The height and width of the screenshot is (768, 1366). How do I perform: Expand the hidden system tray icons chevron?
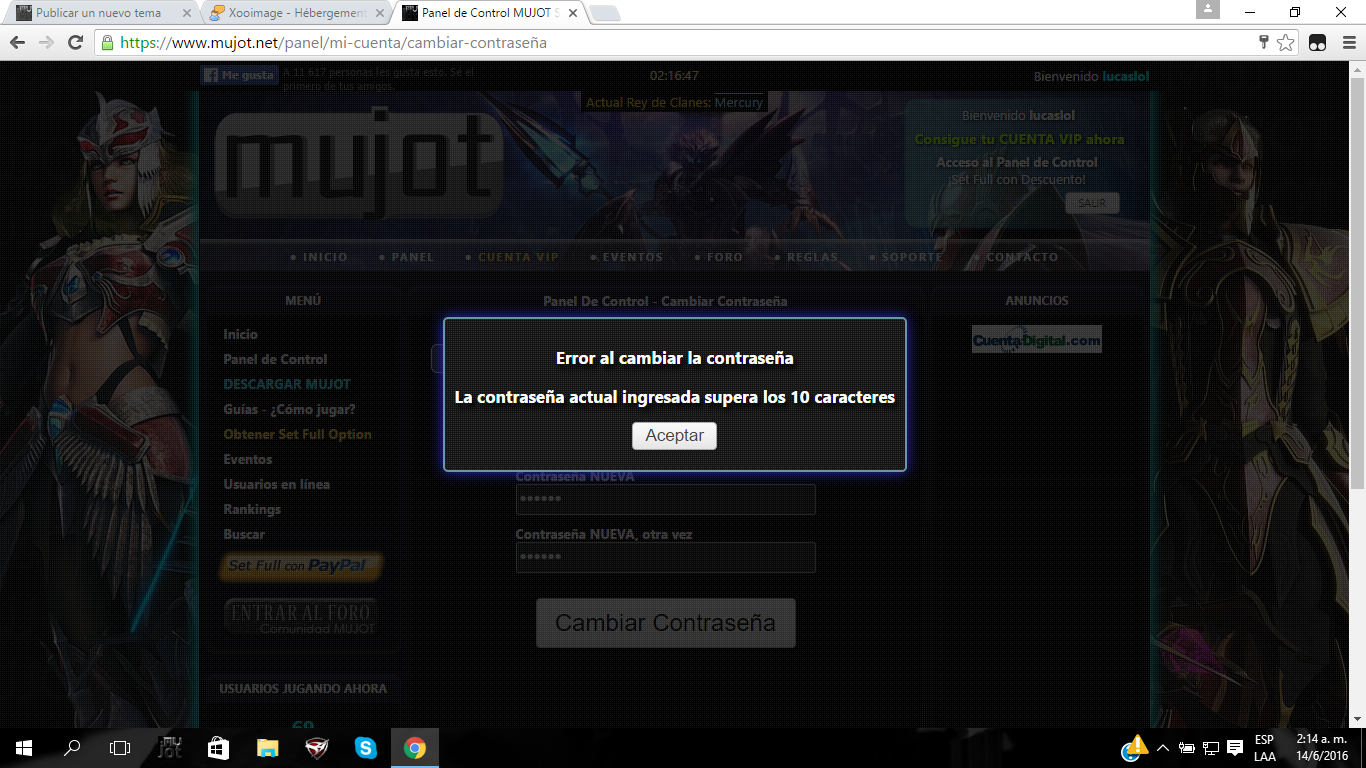tap(1162, 748)
